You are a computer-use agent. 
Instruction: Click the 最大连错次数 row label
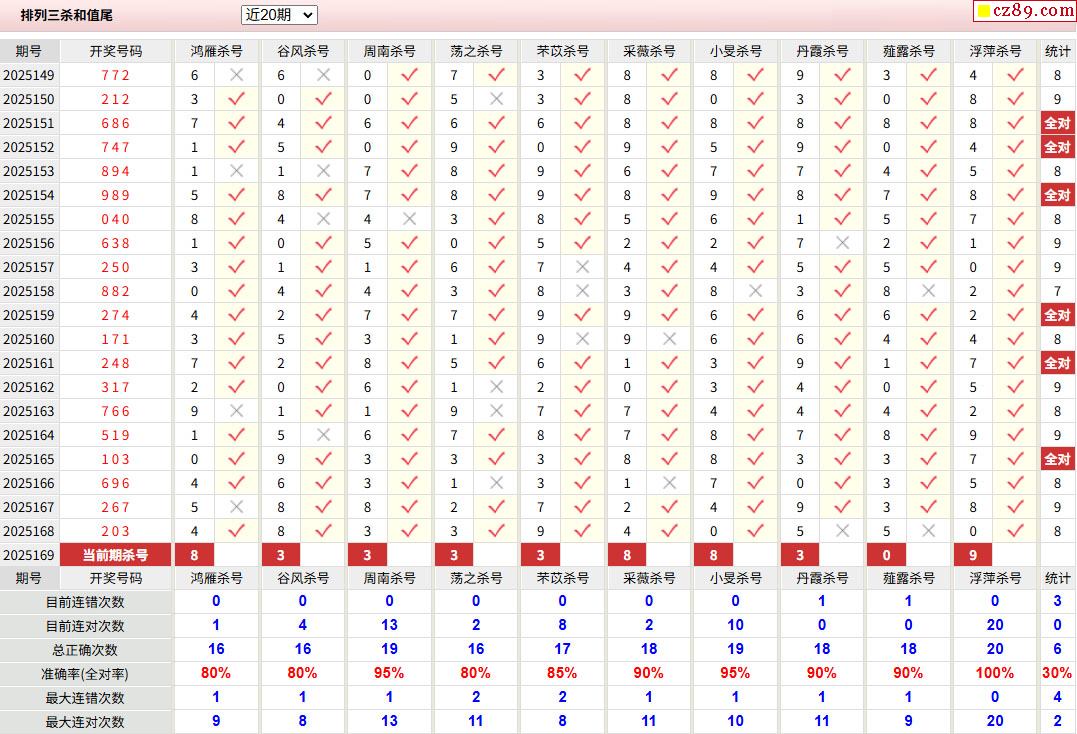click(x=85, y=698)
